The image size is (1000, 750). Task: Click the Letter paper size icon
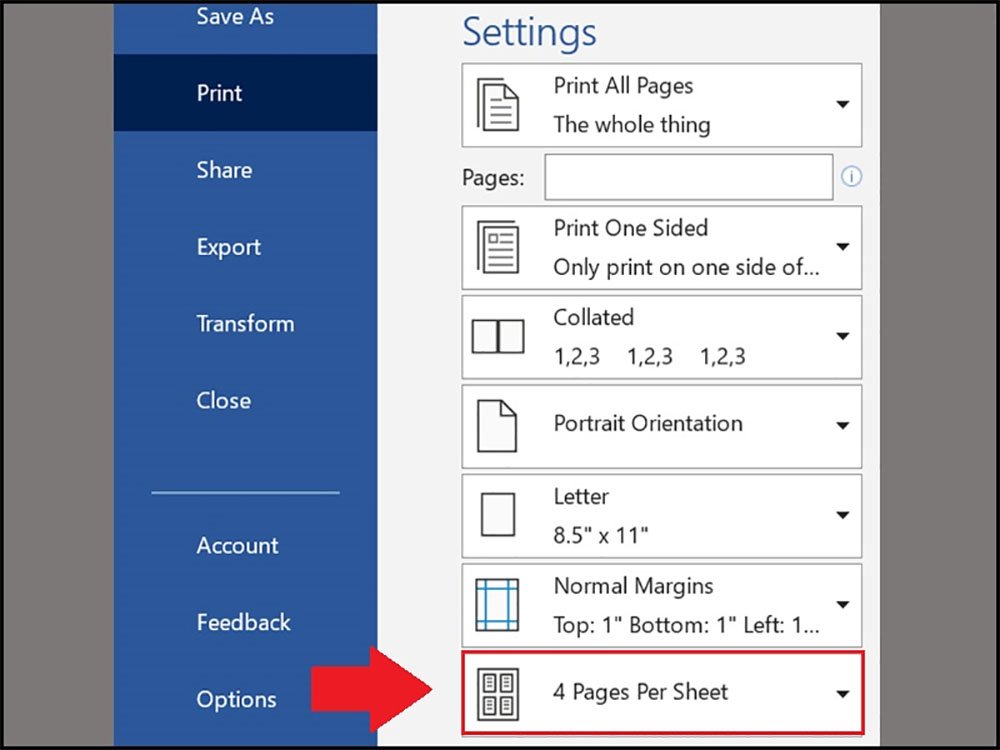point(497,515)
